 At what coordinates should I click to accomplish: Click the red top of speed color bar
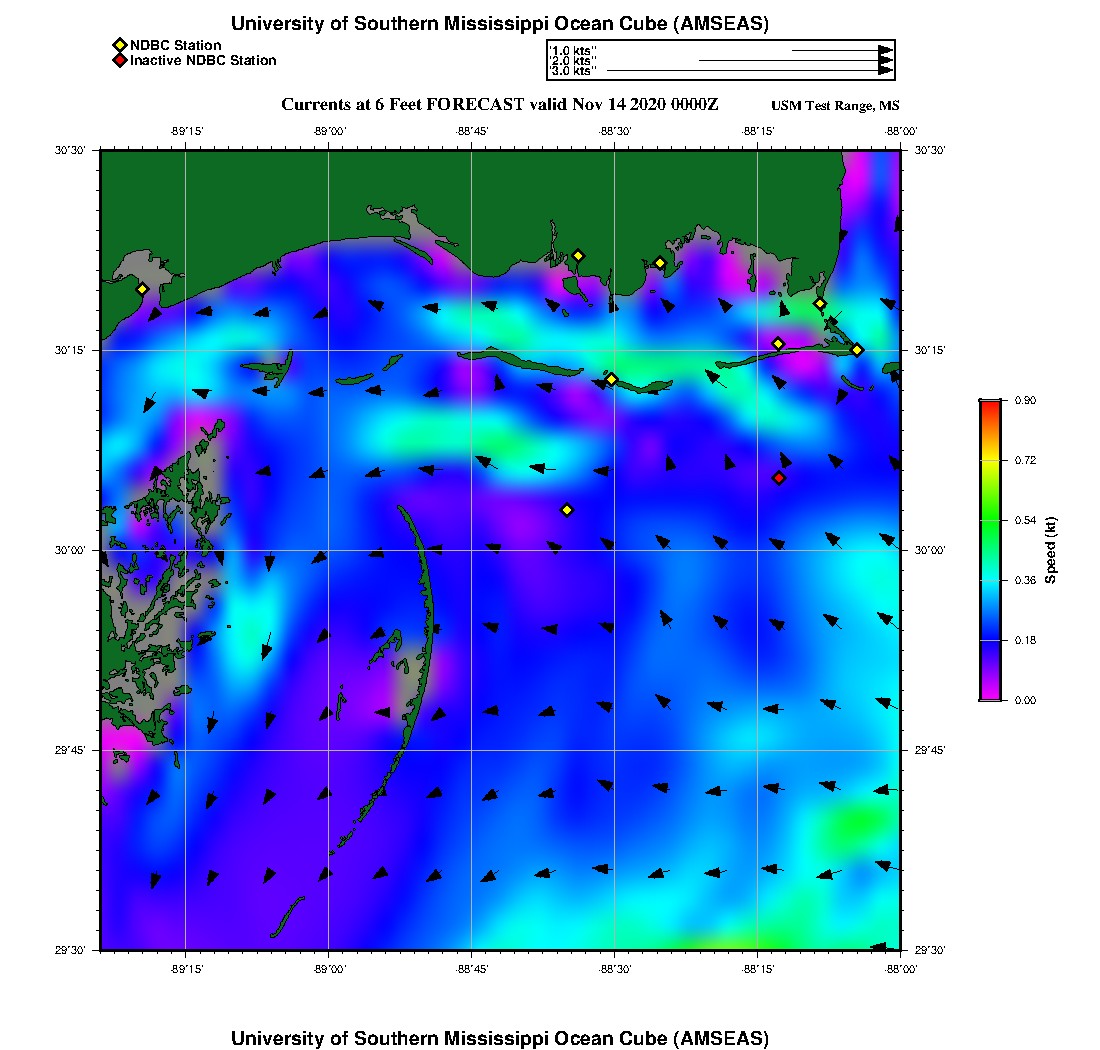989,404
